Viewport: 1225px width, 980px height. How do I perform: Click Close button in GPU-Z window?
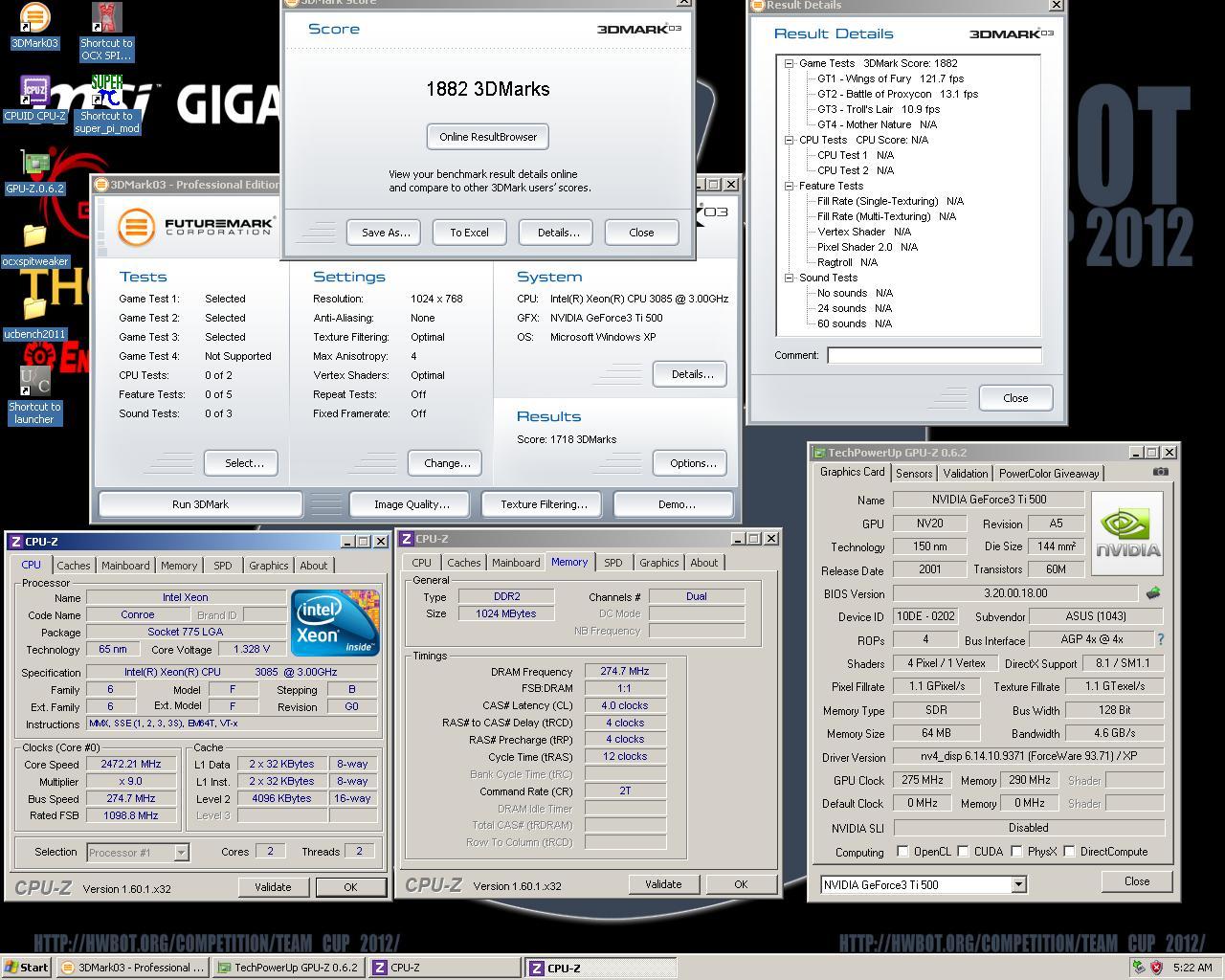coord(1137,881)
